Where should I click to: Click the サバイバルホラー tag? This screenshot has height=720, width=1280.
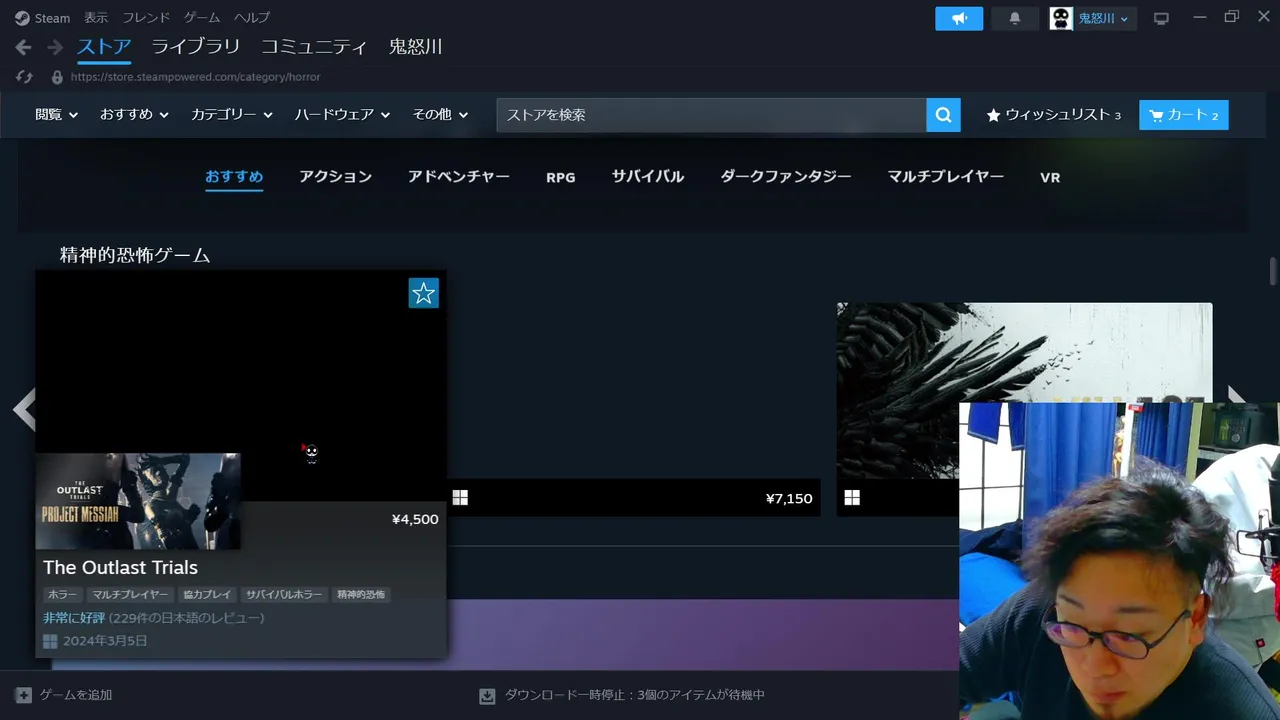[284, 594]
